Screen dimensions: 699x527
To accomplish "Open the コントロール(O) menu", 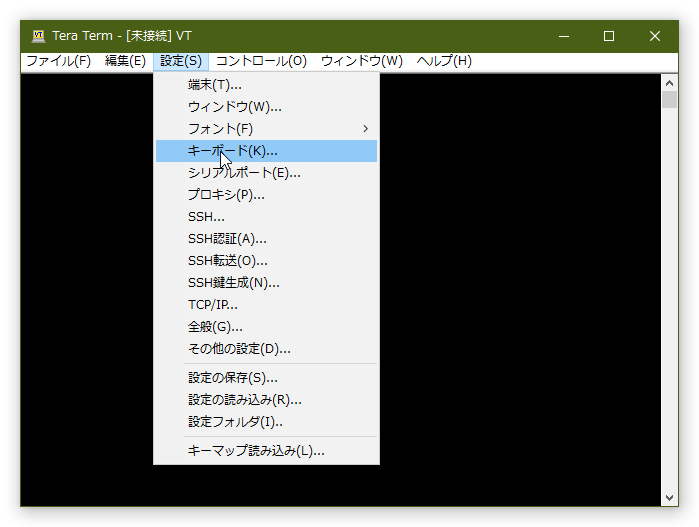I will 261,61.
